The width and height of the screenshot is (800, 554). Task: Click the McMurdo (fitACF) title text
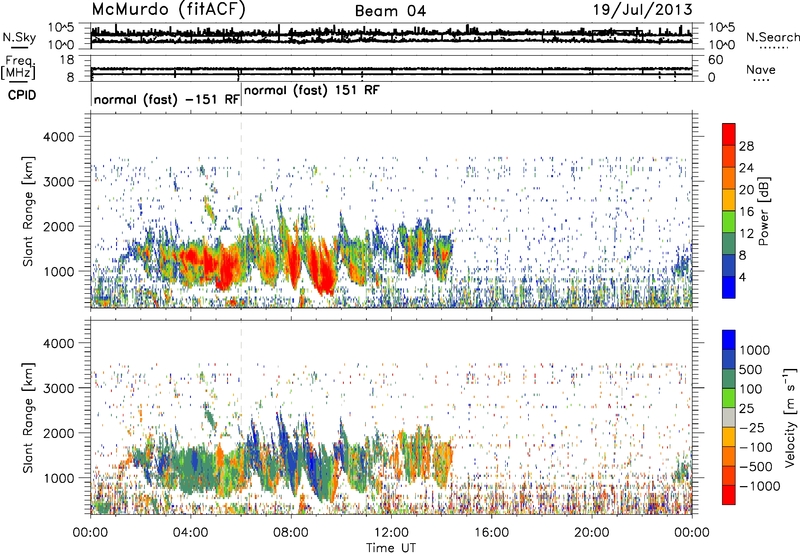168,10
